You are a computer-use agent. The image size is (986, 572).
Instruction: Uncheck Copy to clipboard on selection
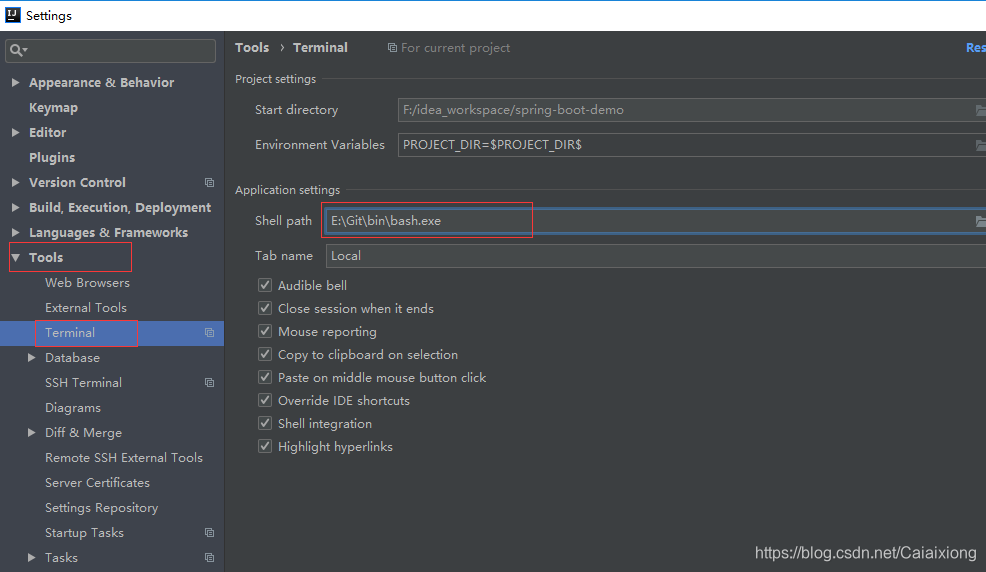265,354
